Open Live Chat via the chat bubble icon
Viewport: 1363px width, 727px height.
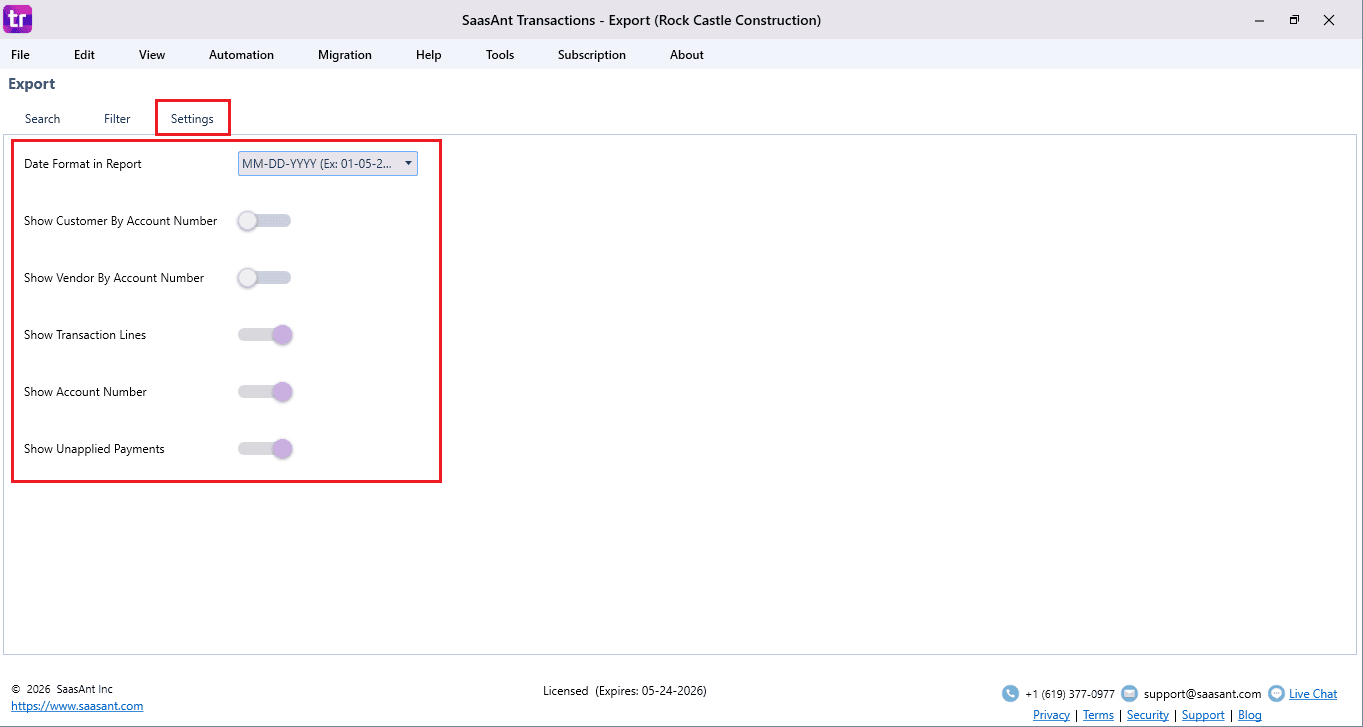coord(1276,693)
